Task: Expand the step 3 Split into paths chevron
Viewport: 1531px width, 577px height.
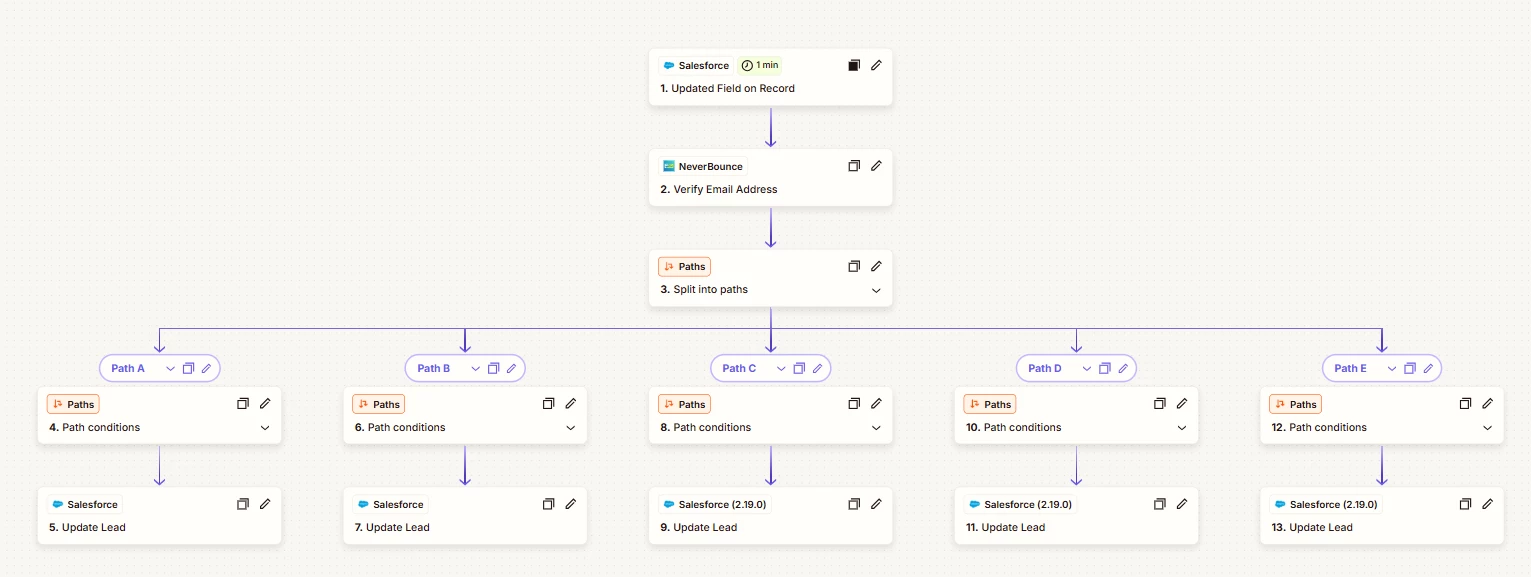Action: (x=876, y=290)
